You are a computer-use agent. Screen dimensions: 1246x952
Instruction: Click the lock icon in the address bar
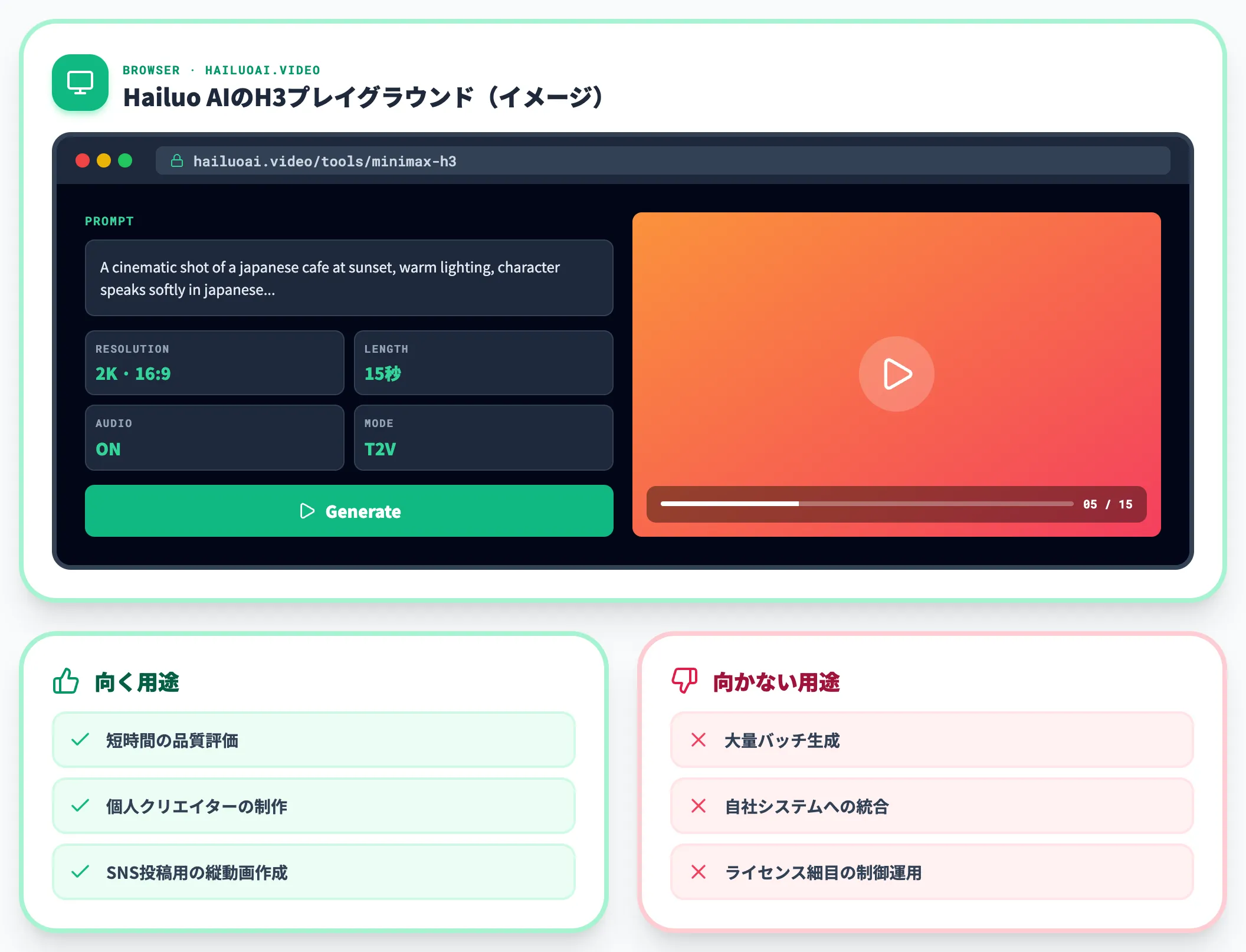(176, 160)
